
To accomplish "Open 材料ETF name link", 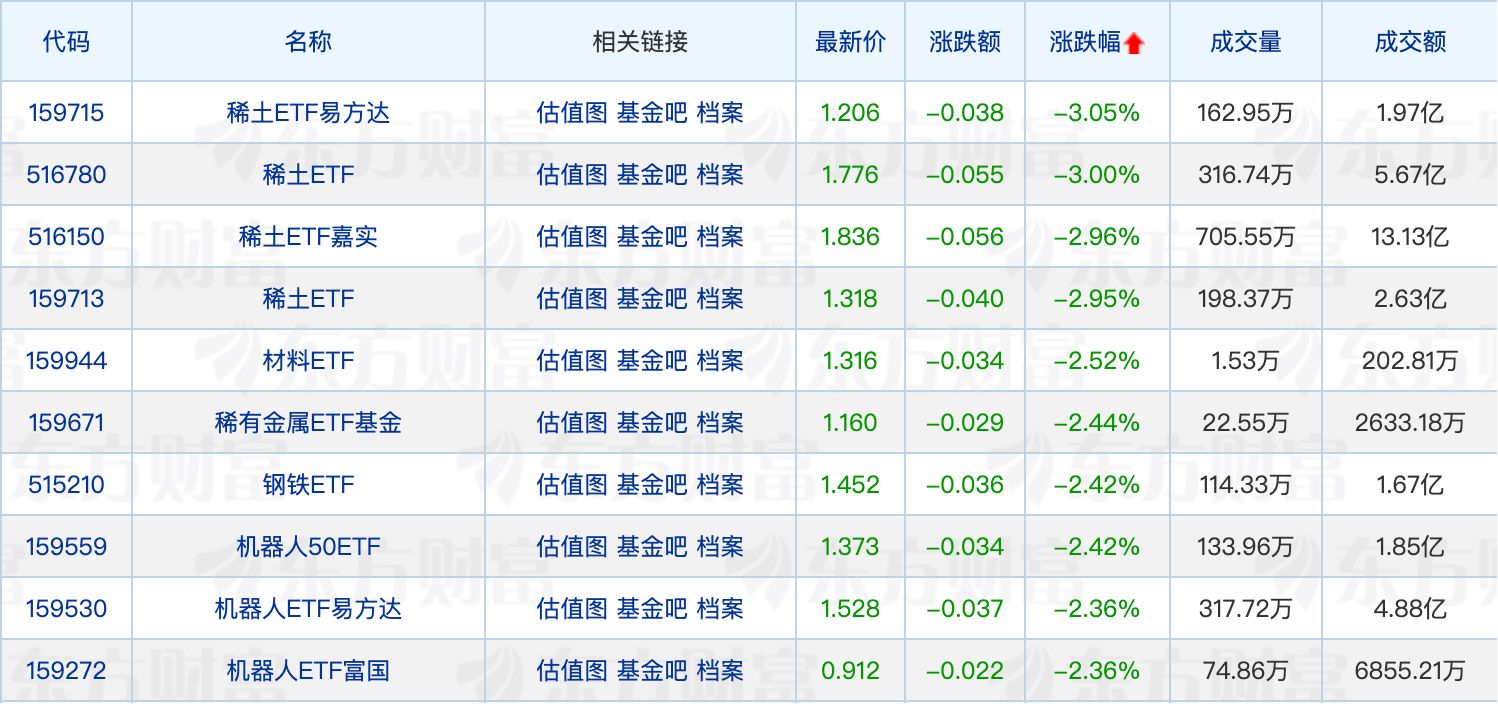I will point(308,361).
